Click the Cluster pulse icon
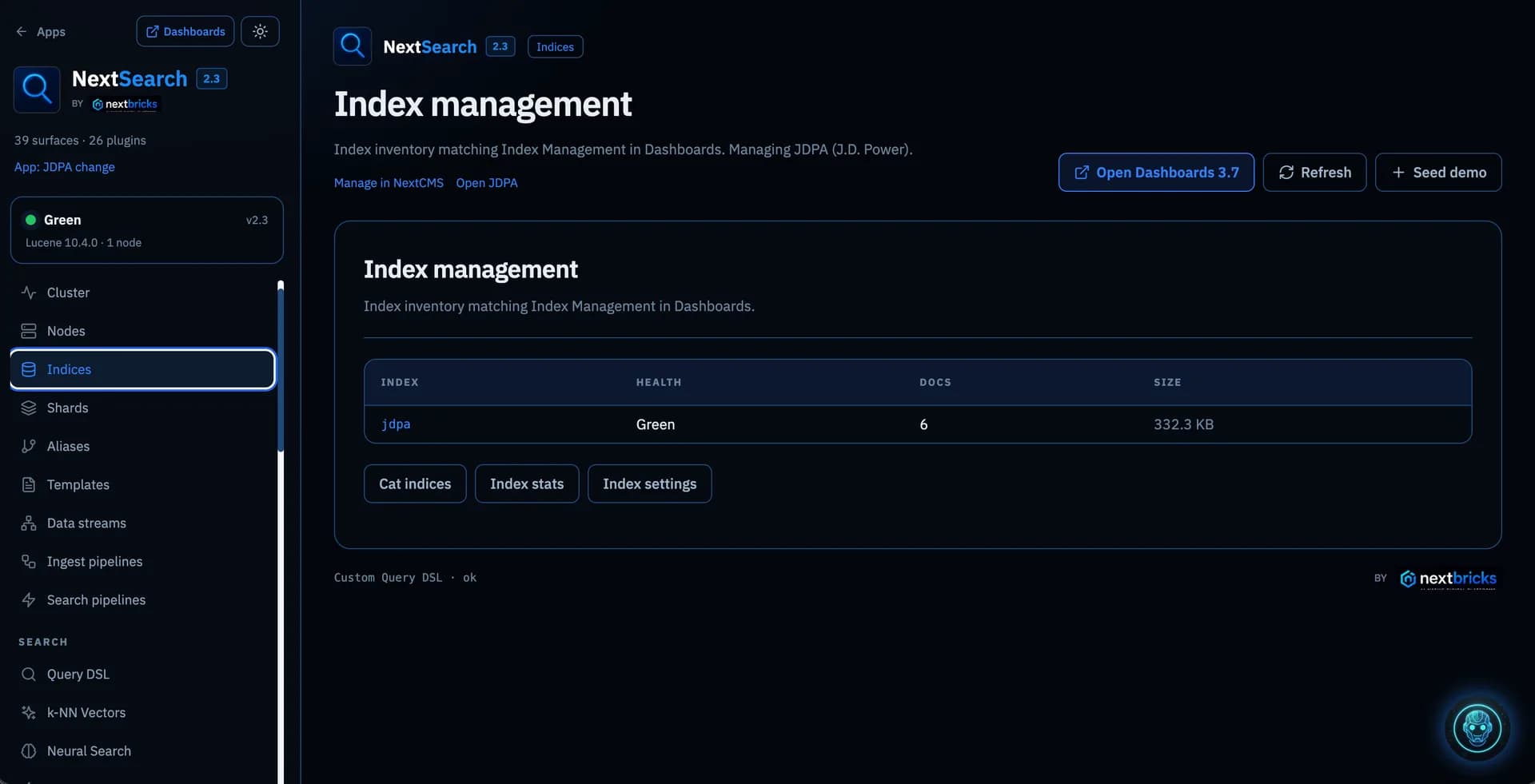 29,293
